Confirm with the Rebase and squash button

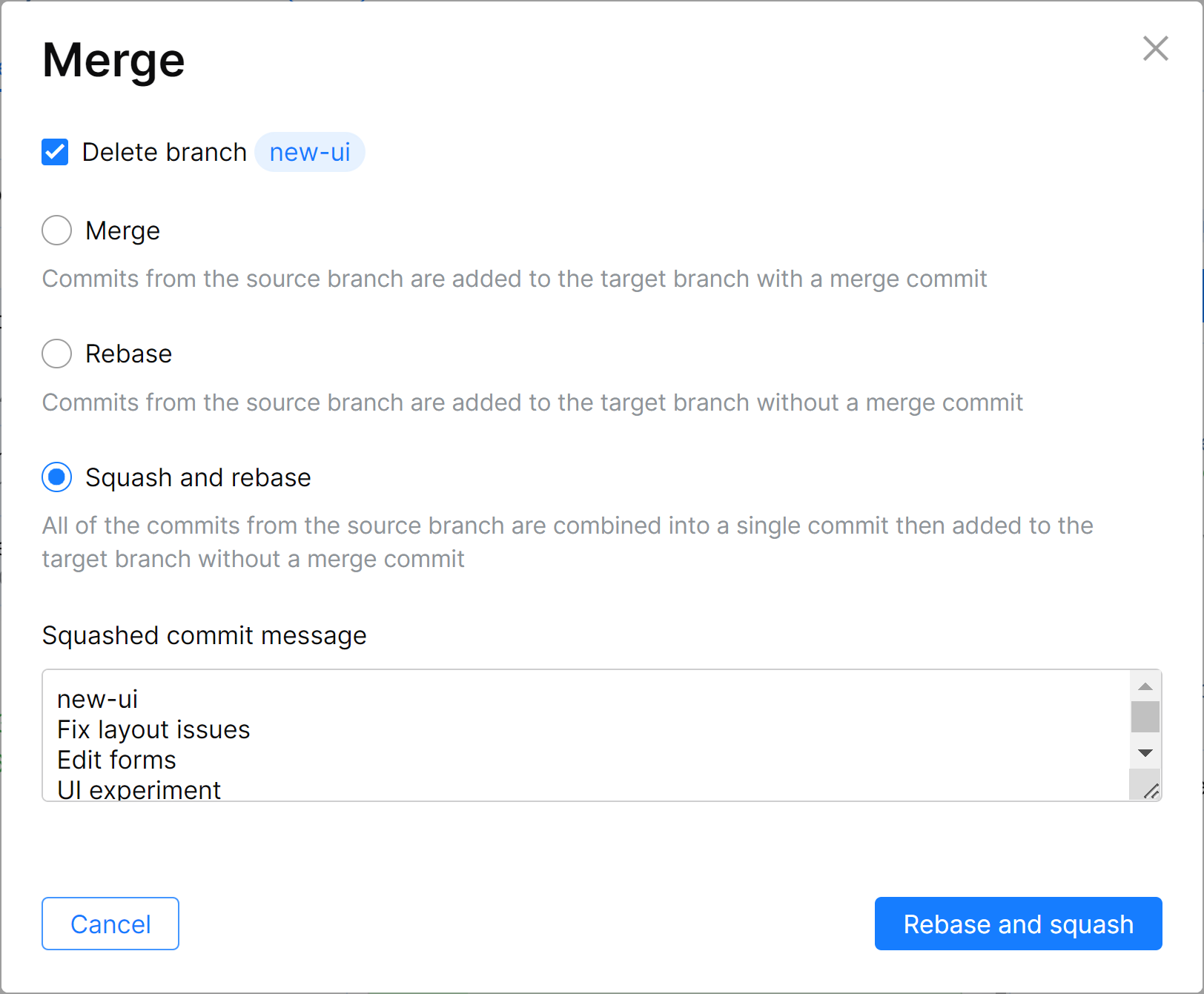click(x=1018, y=924)
